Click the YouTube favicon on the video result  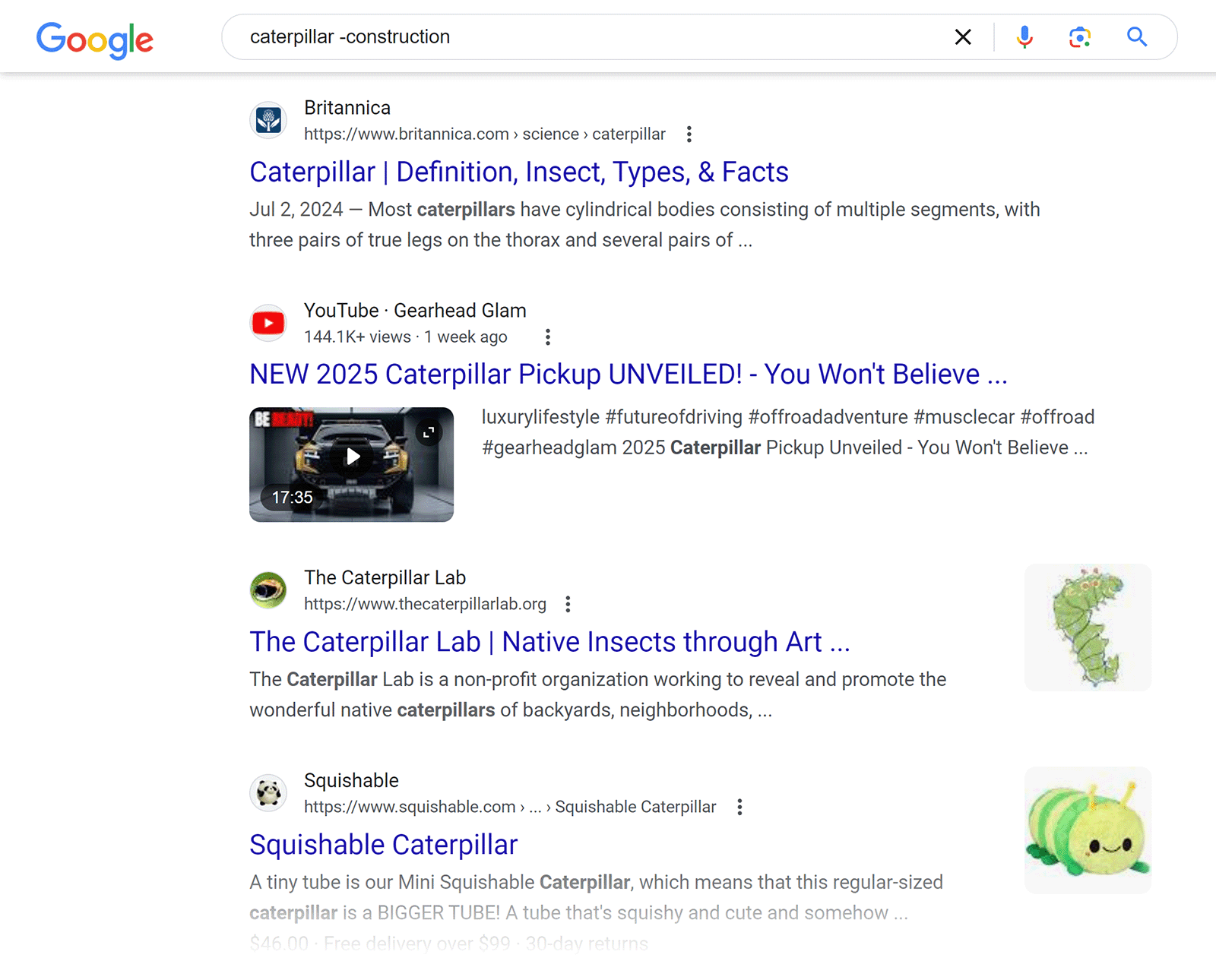pyautogui.click(x=268, y=323)
